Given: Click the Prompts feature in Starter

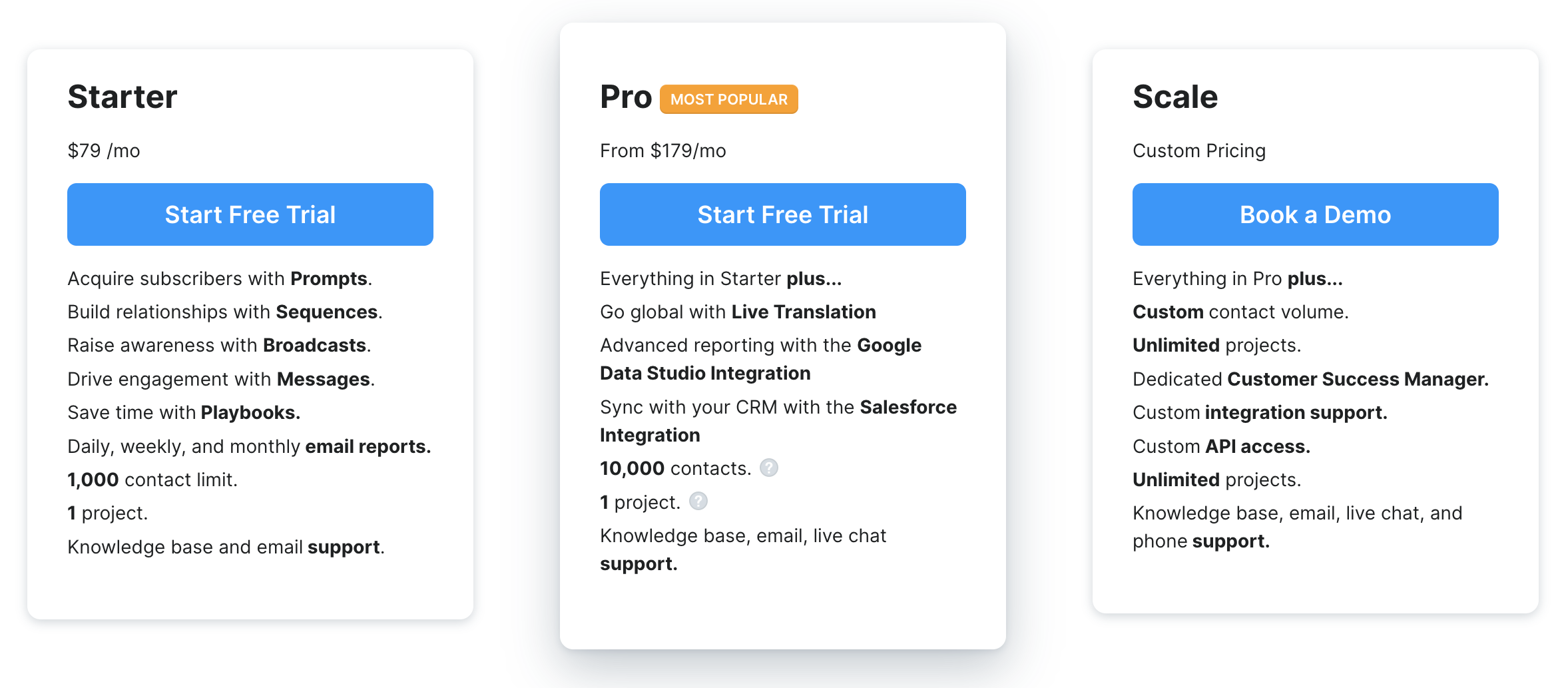Looking at the screenshot, I should 329,278.
